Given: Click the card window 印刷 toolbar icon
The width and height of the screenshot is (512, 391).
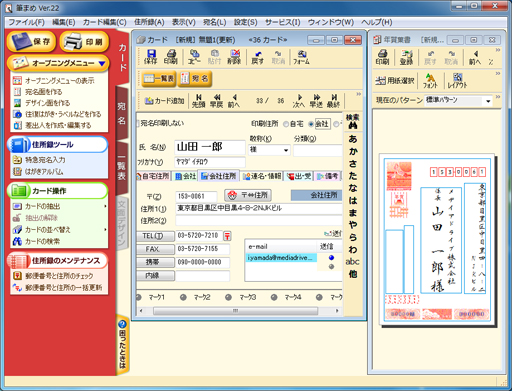Looking at the screenshot, I should point(171,57).
